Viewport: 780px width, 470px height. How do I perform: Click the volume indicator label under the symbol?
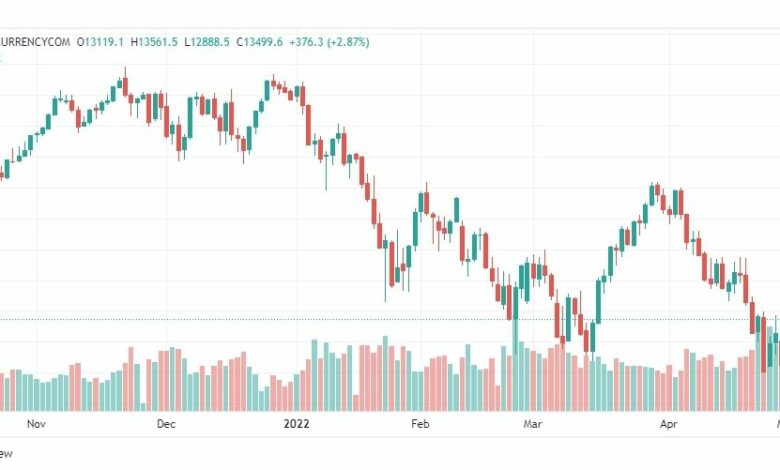[0, 58]
